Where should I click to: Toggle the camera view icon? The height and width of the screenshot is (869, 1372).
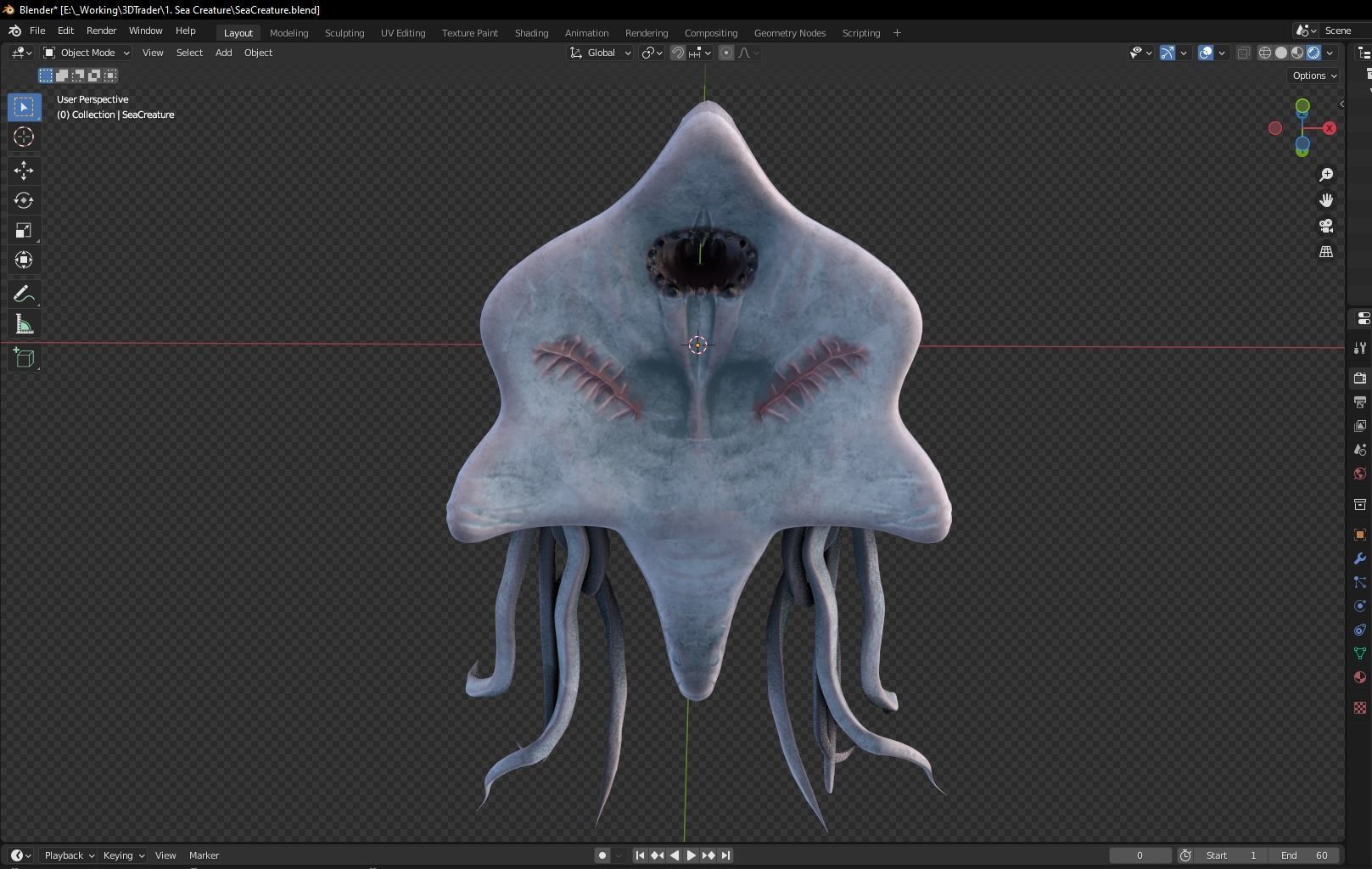(1326, 226)
